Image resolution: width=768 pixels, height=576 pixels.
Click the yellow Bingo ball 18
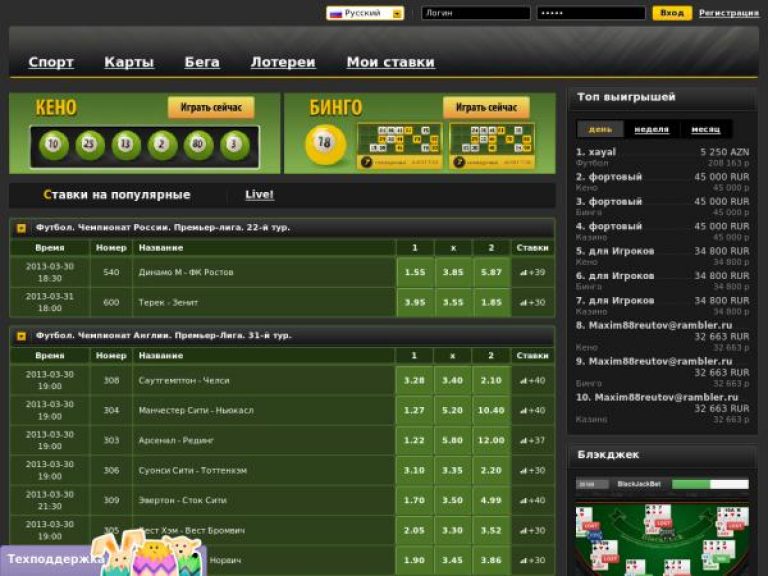323,144
